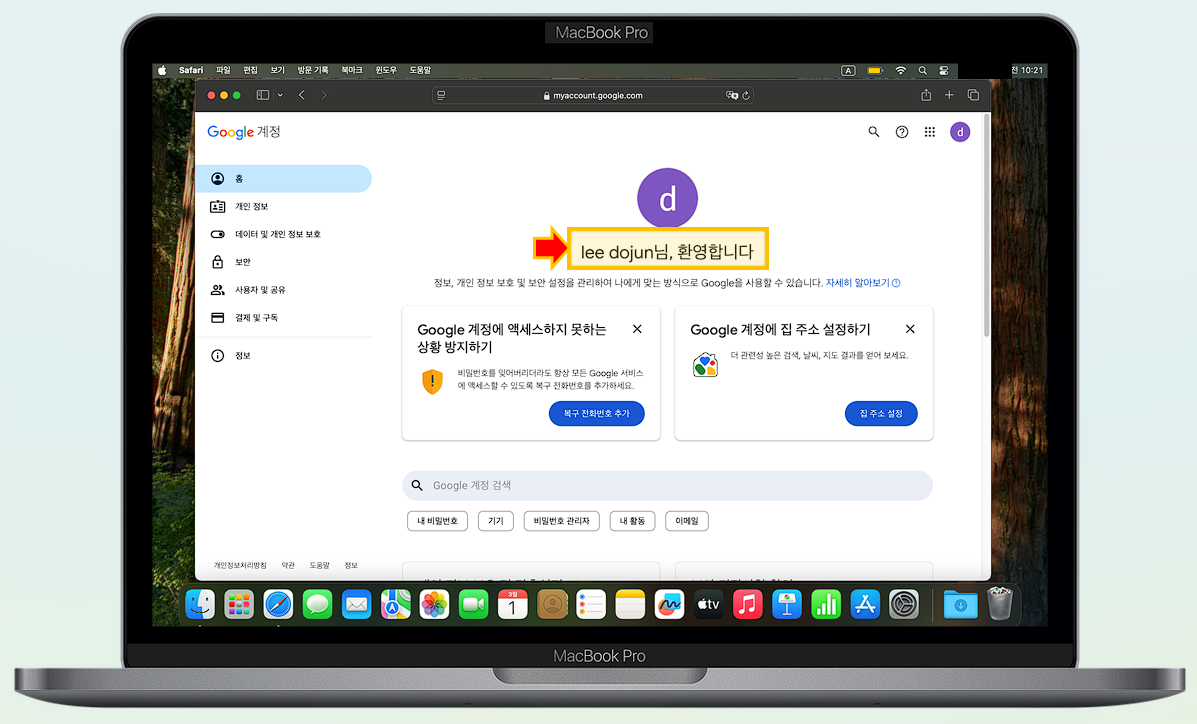Image resolution: width=1197 pixels, height=724 pixels.
Task: Click 복구 전화번호 추가 button
Action: pos(596,413)
